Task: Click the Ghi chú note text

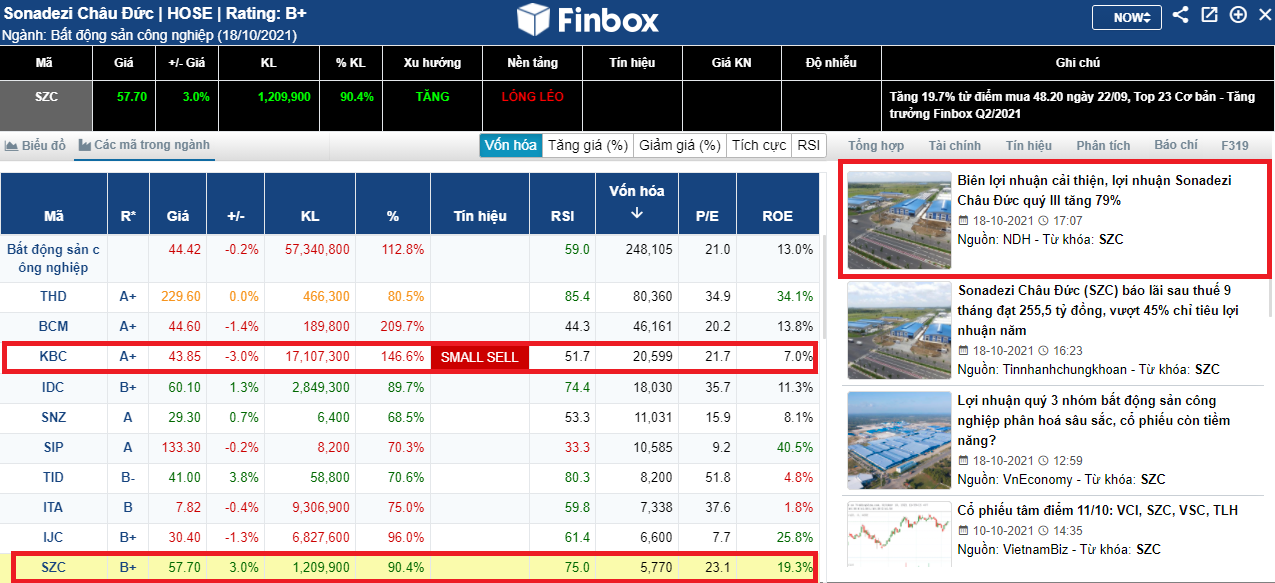Action: click(x=1072, y=105)
